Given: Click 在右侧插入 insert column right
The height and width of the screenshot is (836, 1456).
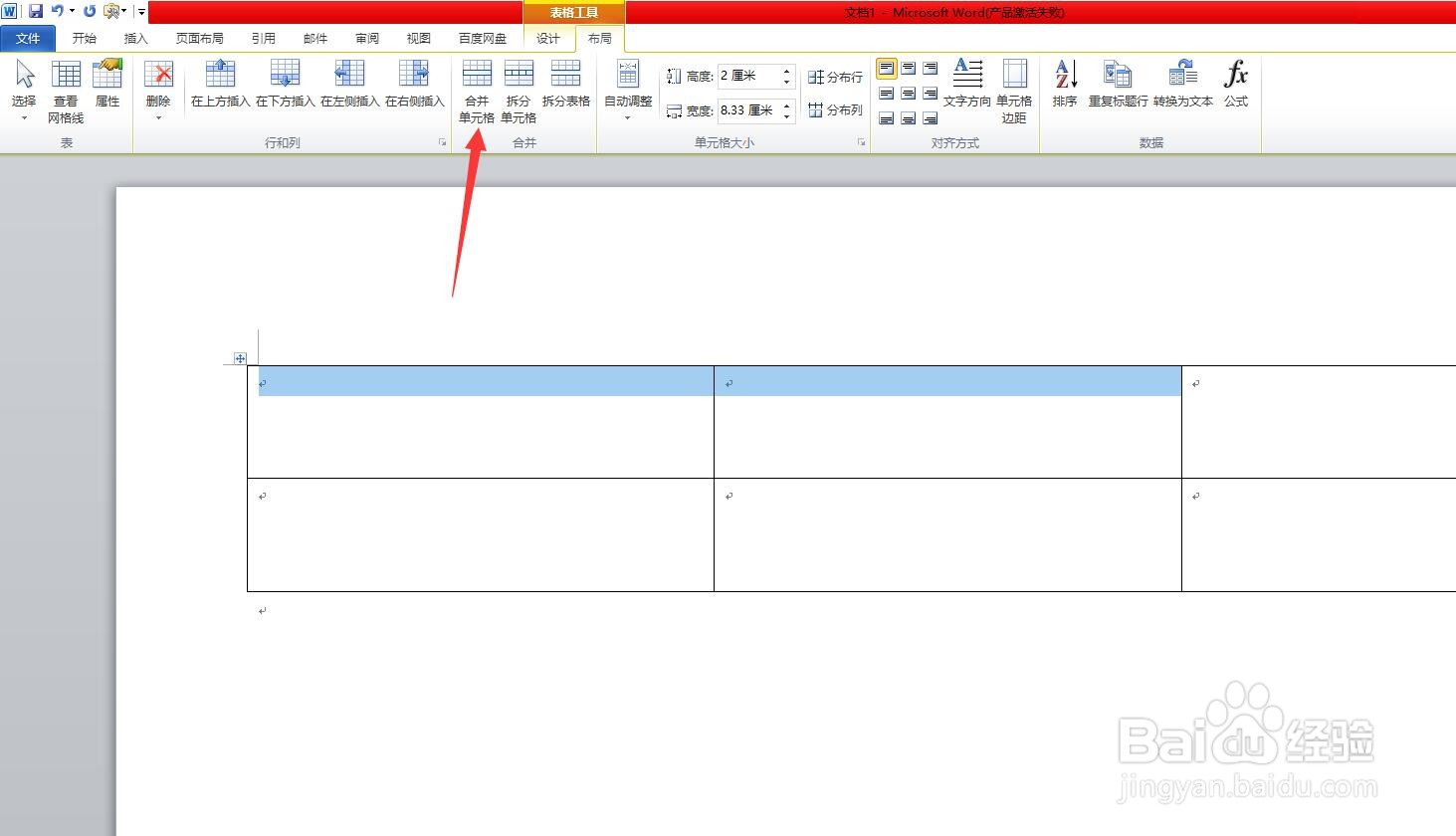Looking at the screenshot, I should [414, 84].
